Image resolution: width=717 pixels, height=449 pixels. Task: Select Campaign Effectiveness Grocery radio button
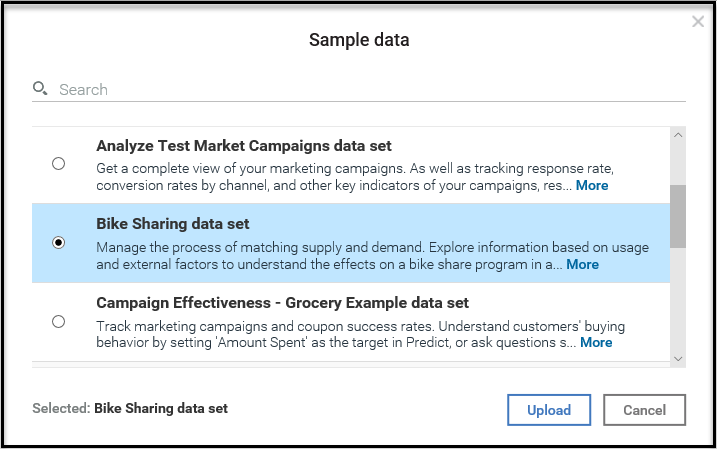(x=58, y=321)
